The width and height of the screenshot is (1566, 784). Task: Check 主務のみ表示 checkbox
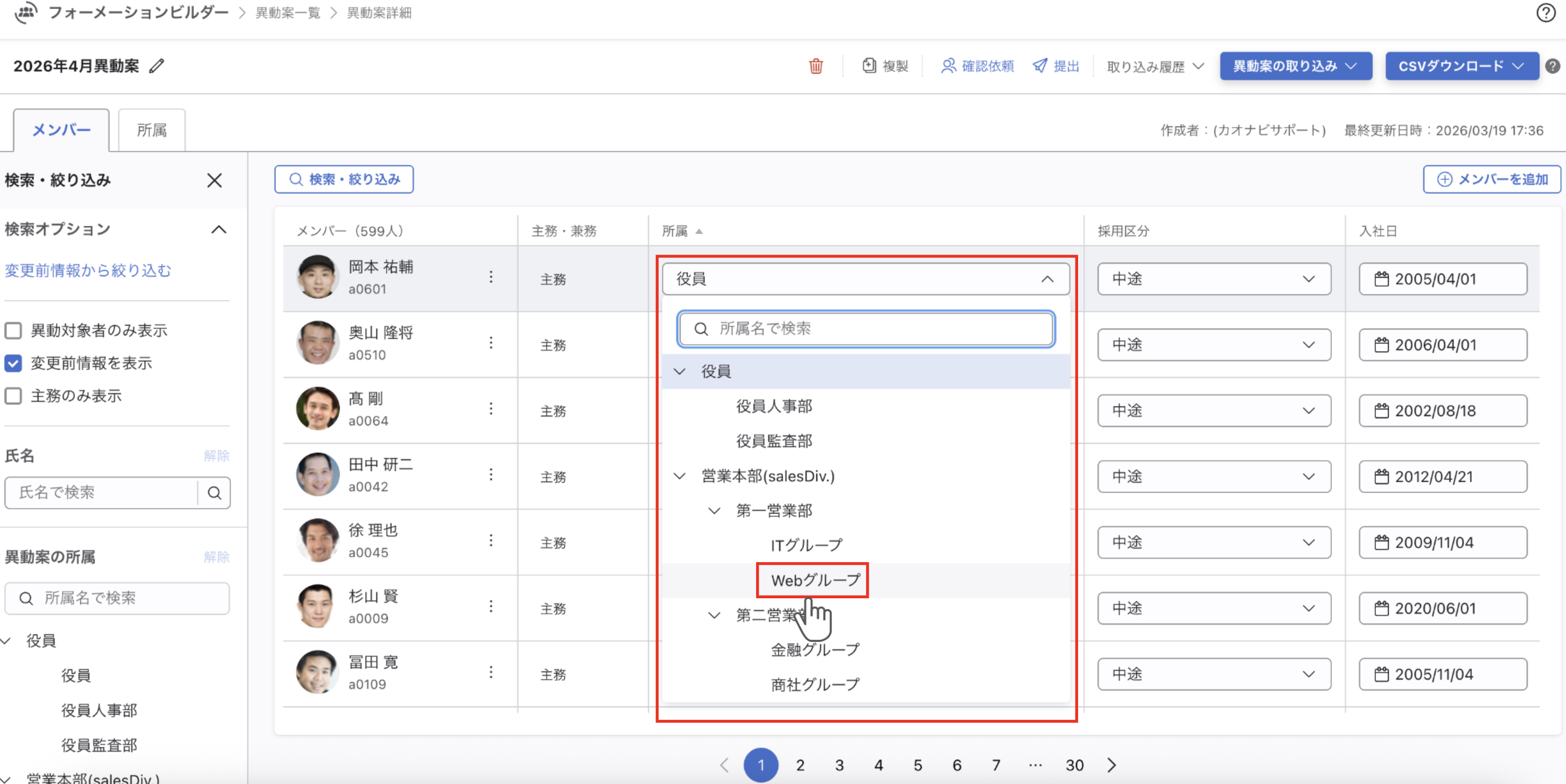13,396
